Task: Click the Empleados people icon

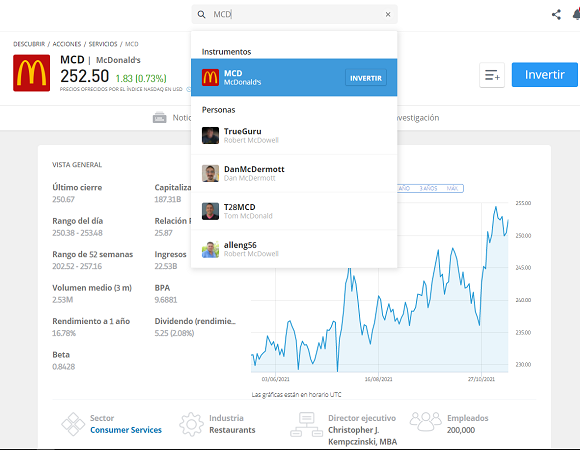Action: [x=425, y=421]
